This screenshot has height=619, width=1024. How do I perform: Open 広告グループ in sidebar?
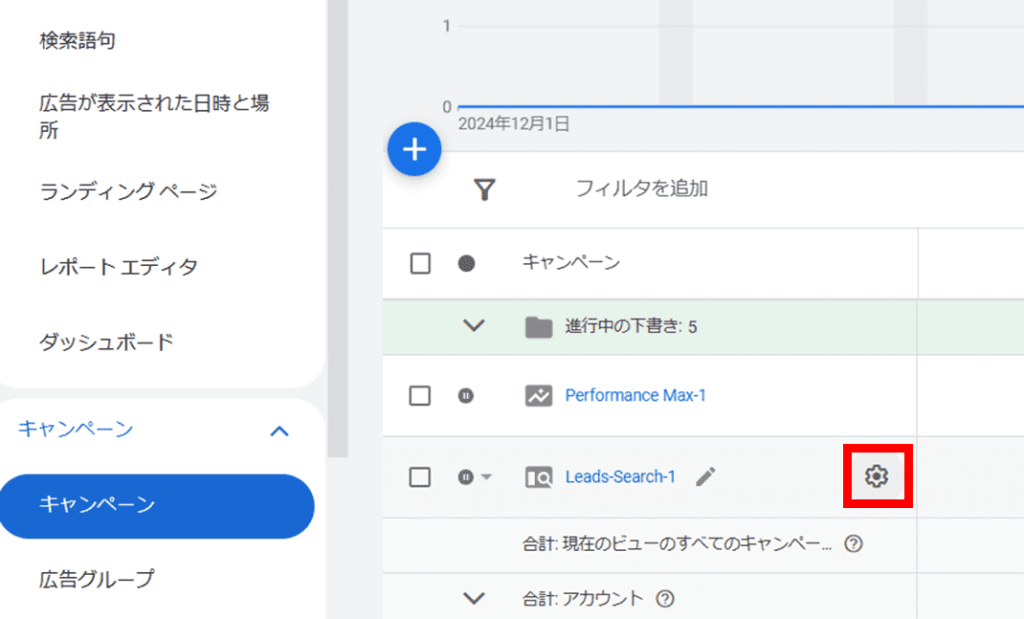click(97, 579)
